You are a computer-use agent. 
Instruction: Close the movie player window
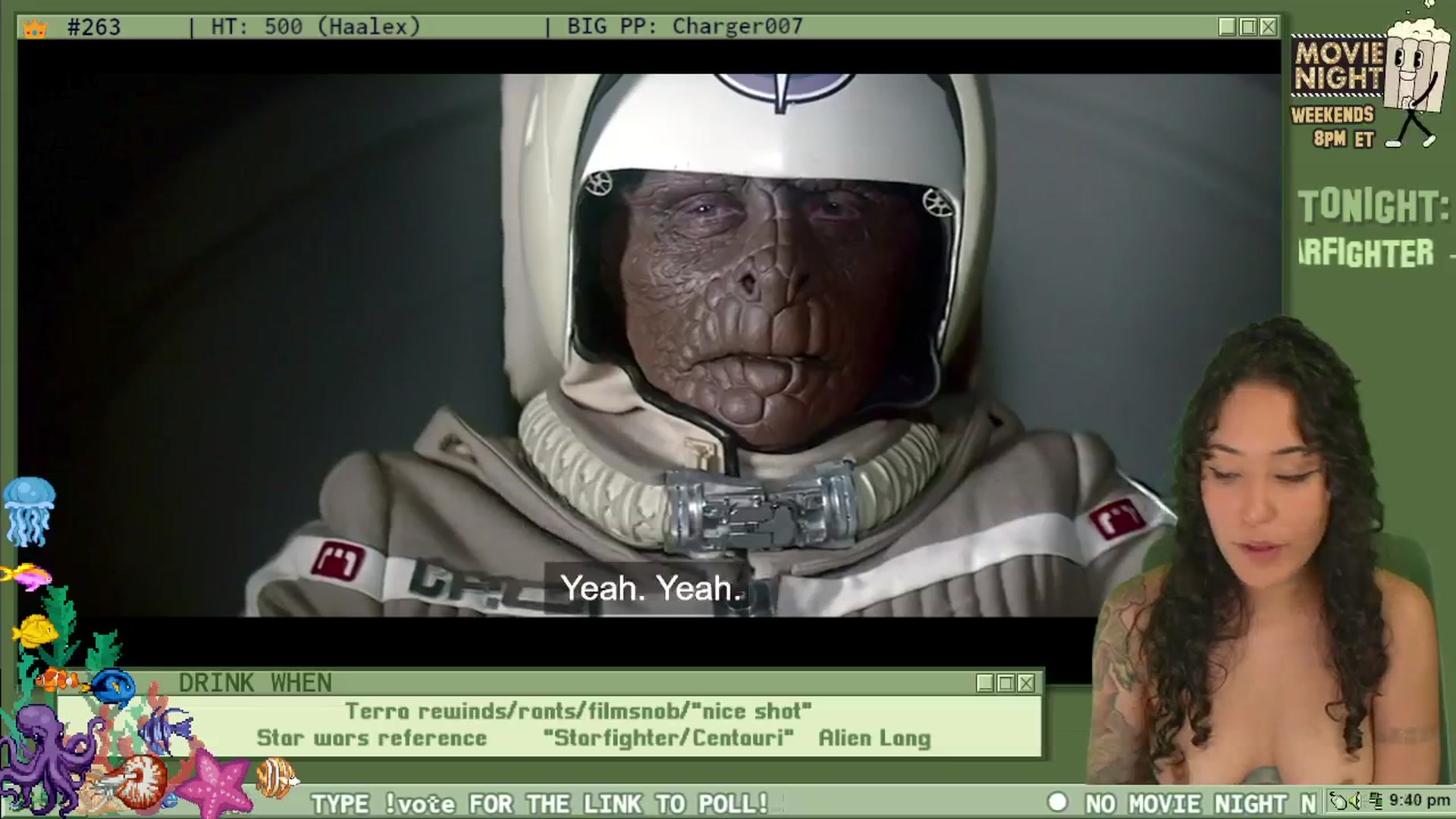(x=1269, y=27)
